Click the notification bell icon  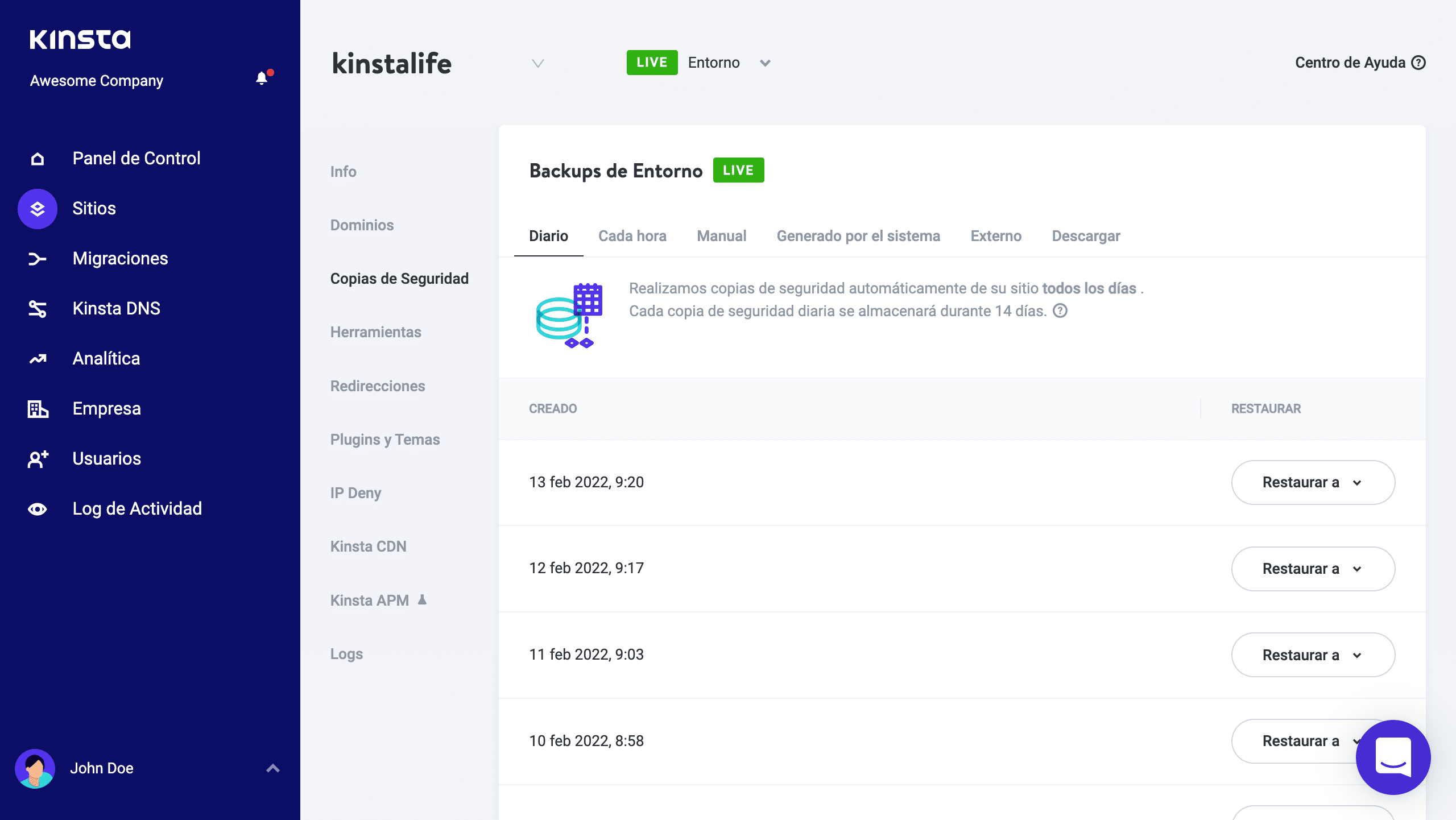point(262,78)
